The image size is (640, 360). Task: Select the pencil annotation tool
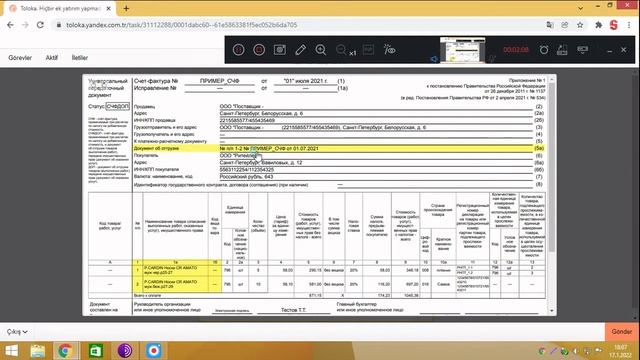(x=300, y=50)
